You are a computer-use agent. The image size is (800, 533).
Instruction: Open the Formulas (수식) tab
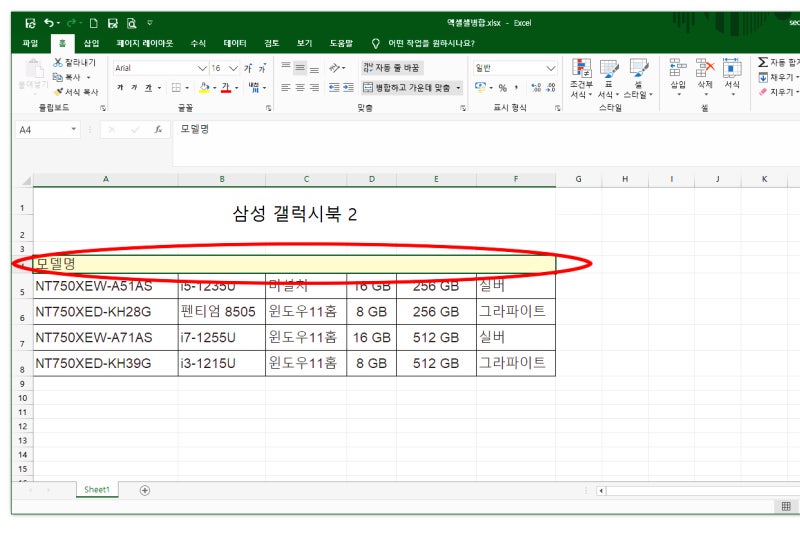pos(198,43)
